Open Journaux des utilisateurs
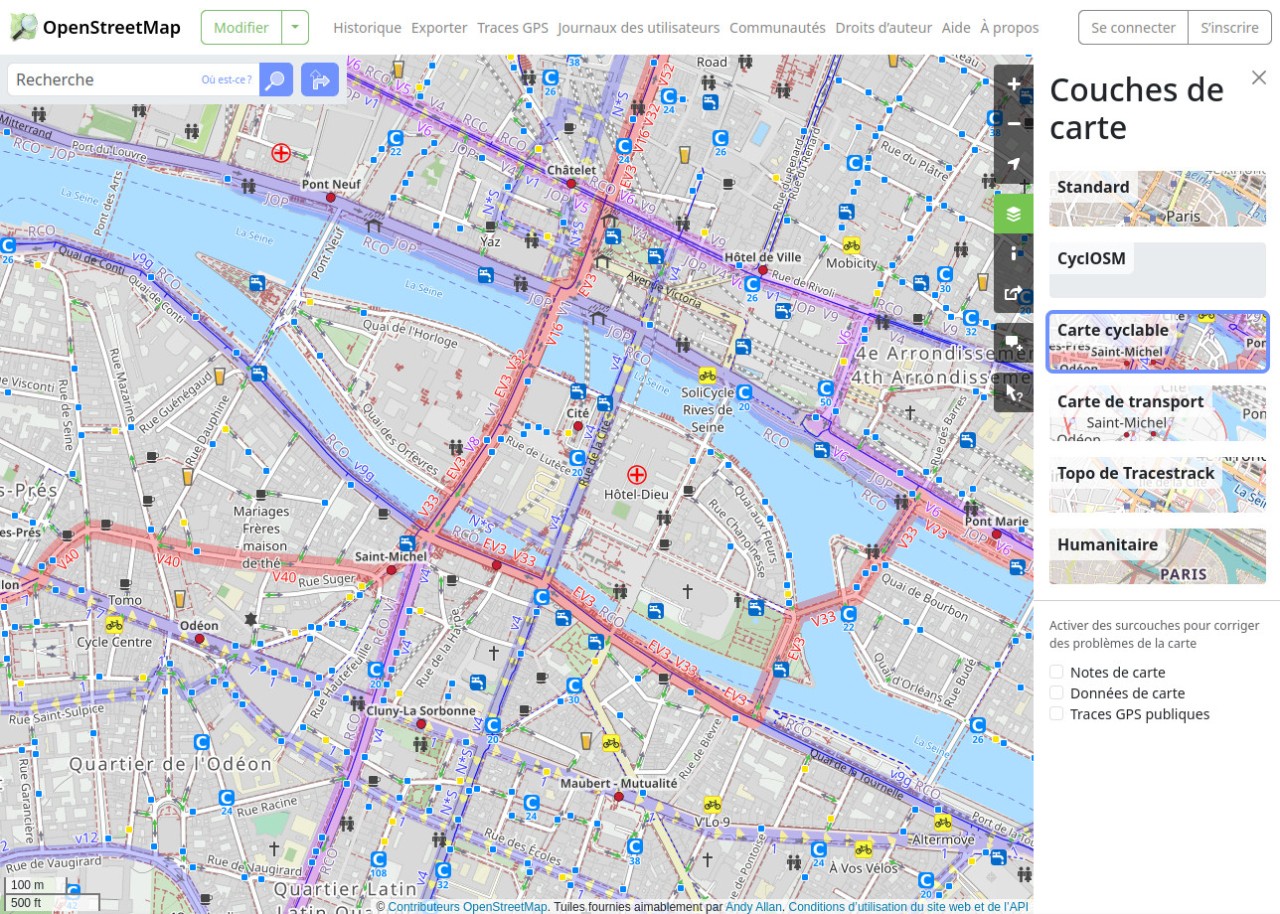The width and height of the screenshot is (1280, 914). click(639, 28)
